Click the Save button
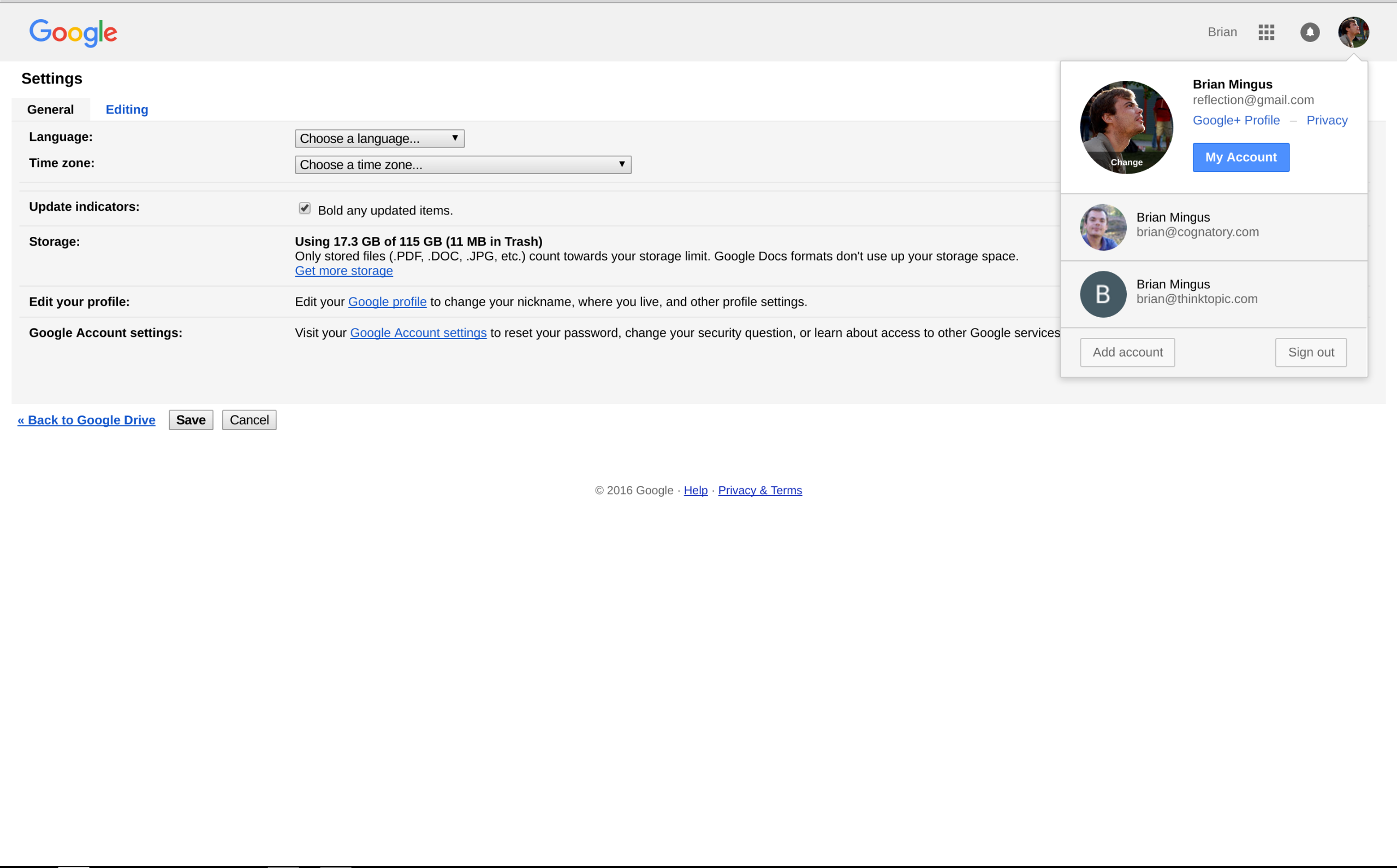Screen dimensions: 1397x868 [191, 420]
